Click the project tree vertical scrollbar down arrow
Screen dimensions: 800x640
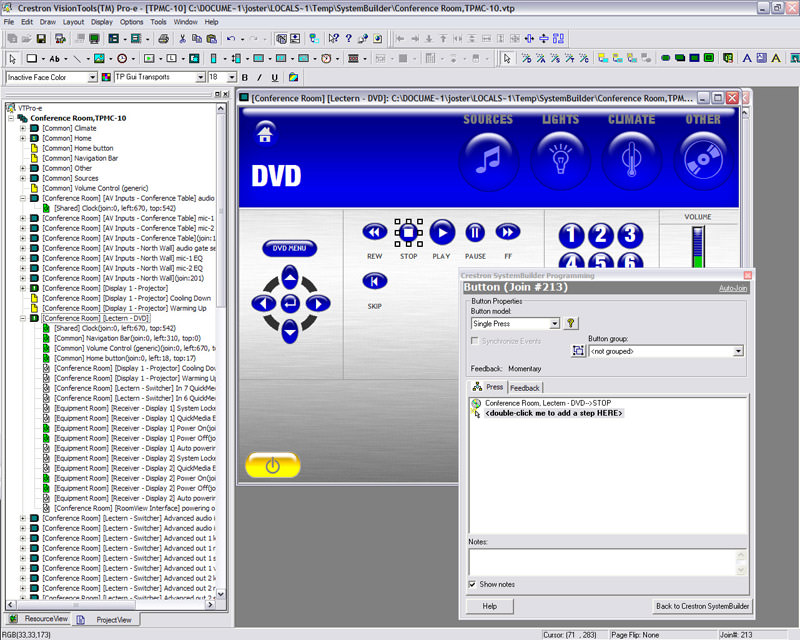pos(220,594)
